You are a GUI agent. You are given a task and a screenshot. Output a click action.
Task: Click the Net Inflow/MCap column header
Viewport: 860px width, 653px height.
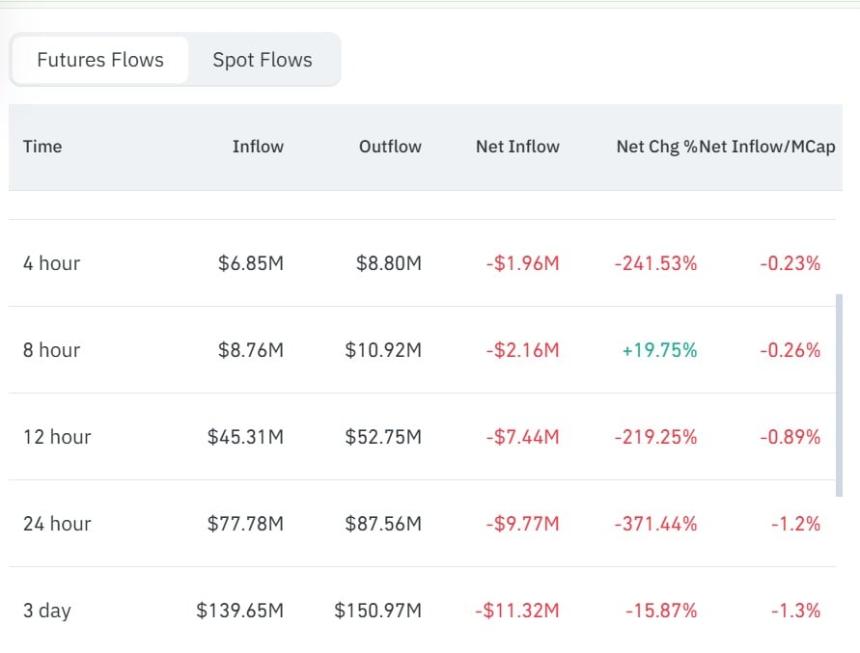point(767,146)
